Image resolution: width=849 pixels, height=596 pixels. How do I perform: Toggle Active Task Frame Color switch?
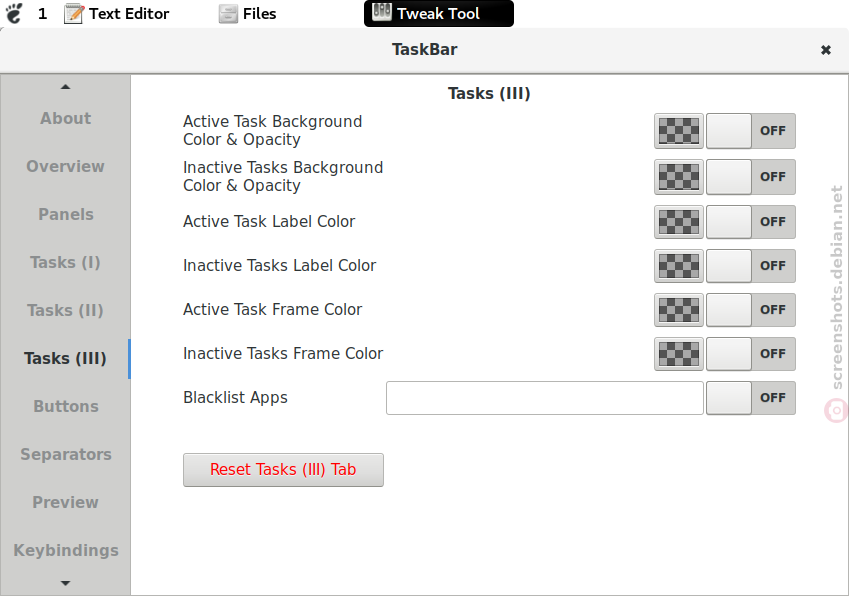(750, 310)
